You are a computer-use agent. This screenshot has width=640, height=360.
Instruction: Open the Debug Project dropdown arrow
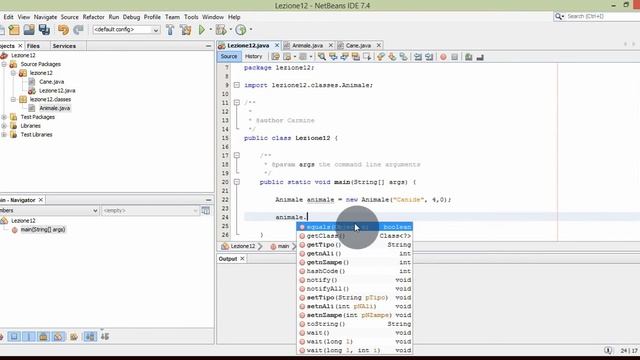point(231,29)
